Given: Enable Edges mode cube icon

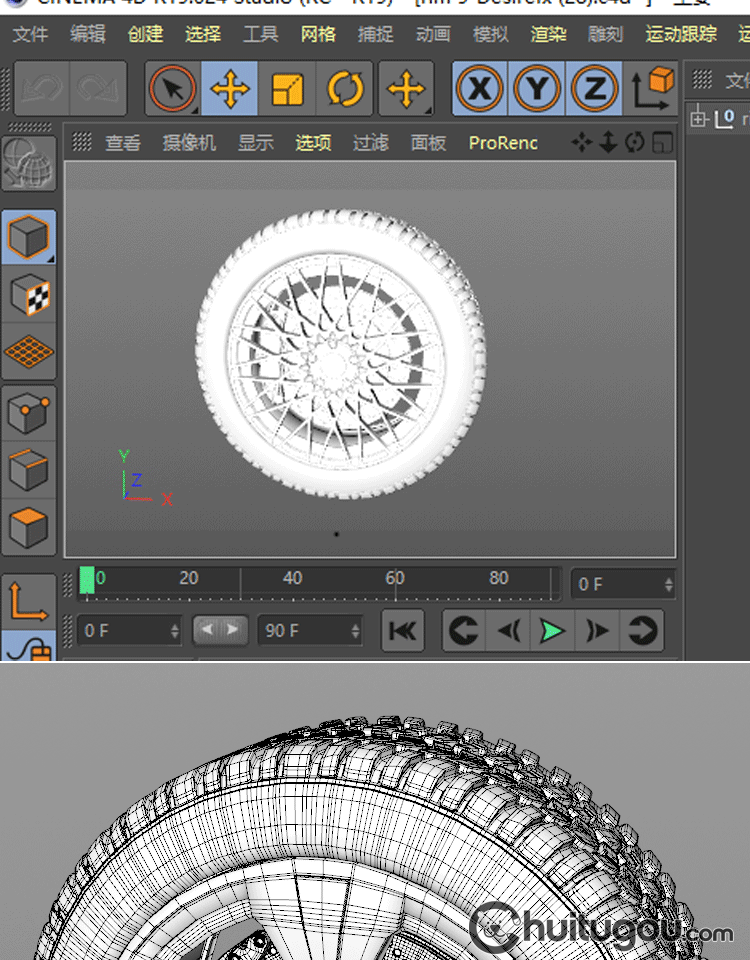Looking at the screenshot, I should tap(29, 469).
